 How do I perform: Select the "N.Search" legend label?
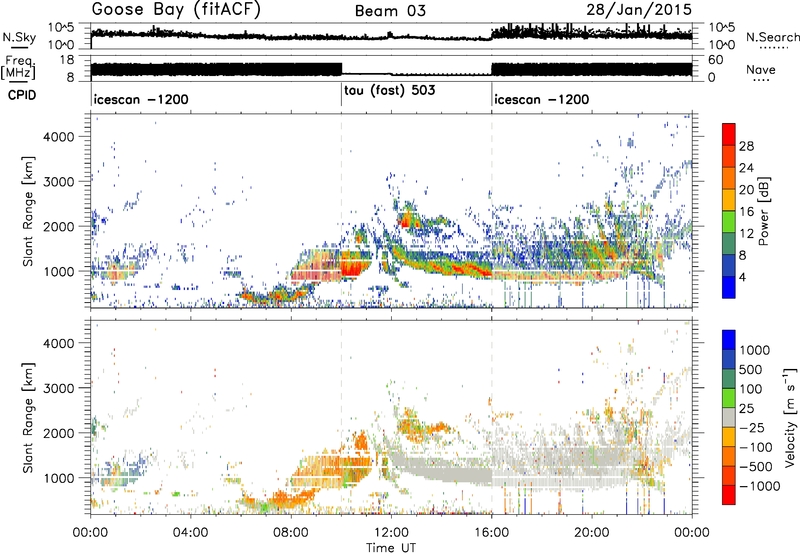772,37
